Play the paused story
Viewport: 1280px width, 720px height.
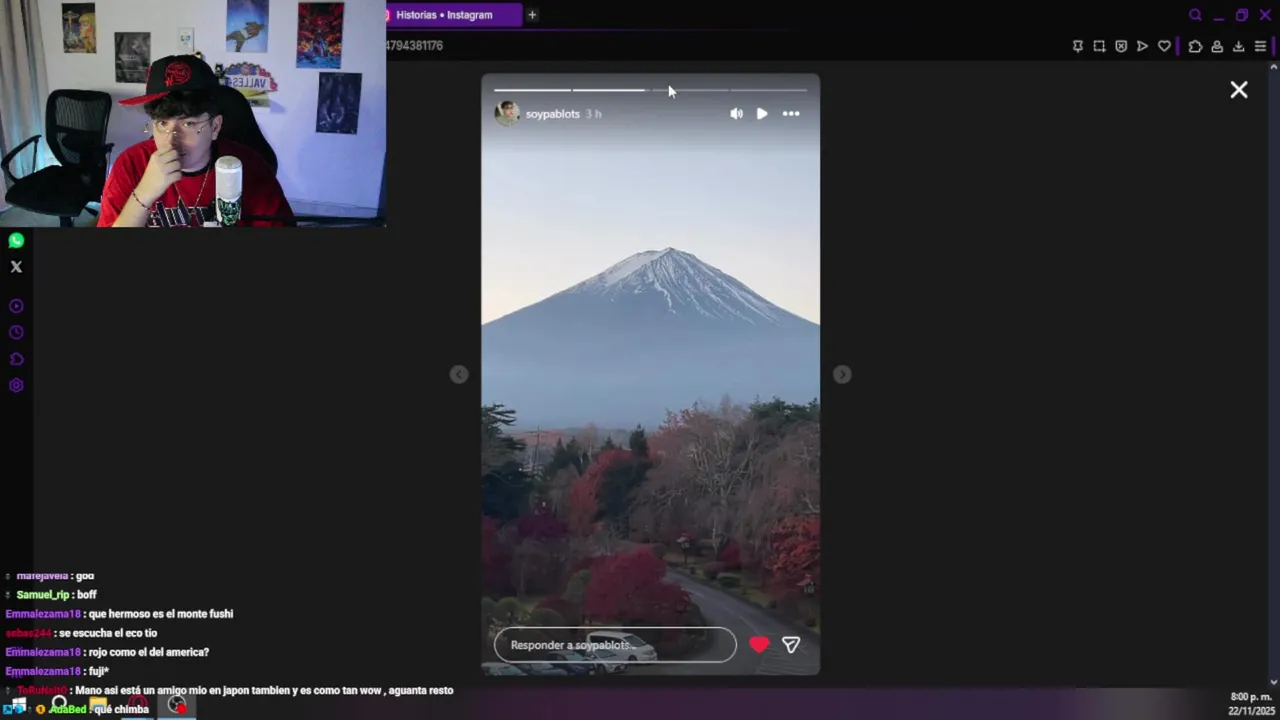762,114
